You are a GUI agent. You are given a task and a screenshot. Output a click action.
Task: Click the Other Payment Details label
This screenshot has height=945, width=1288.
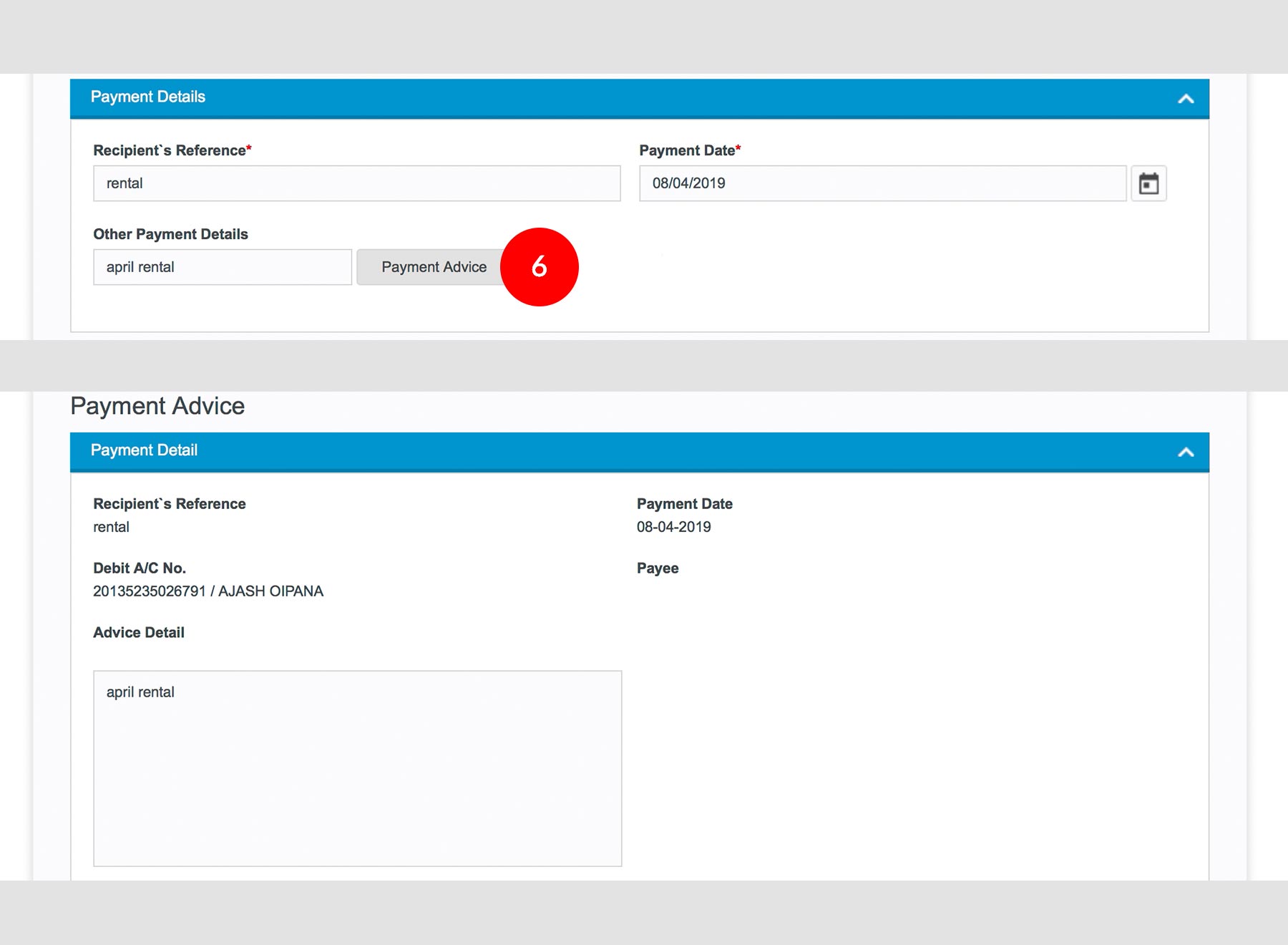tap(170, 234)
